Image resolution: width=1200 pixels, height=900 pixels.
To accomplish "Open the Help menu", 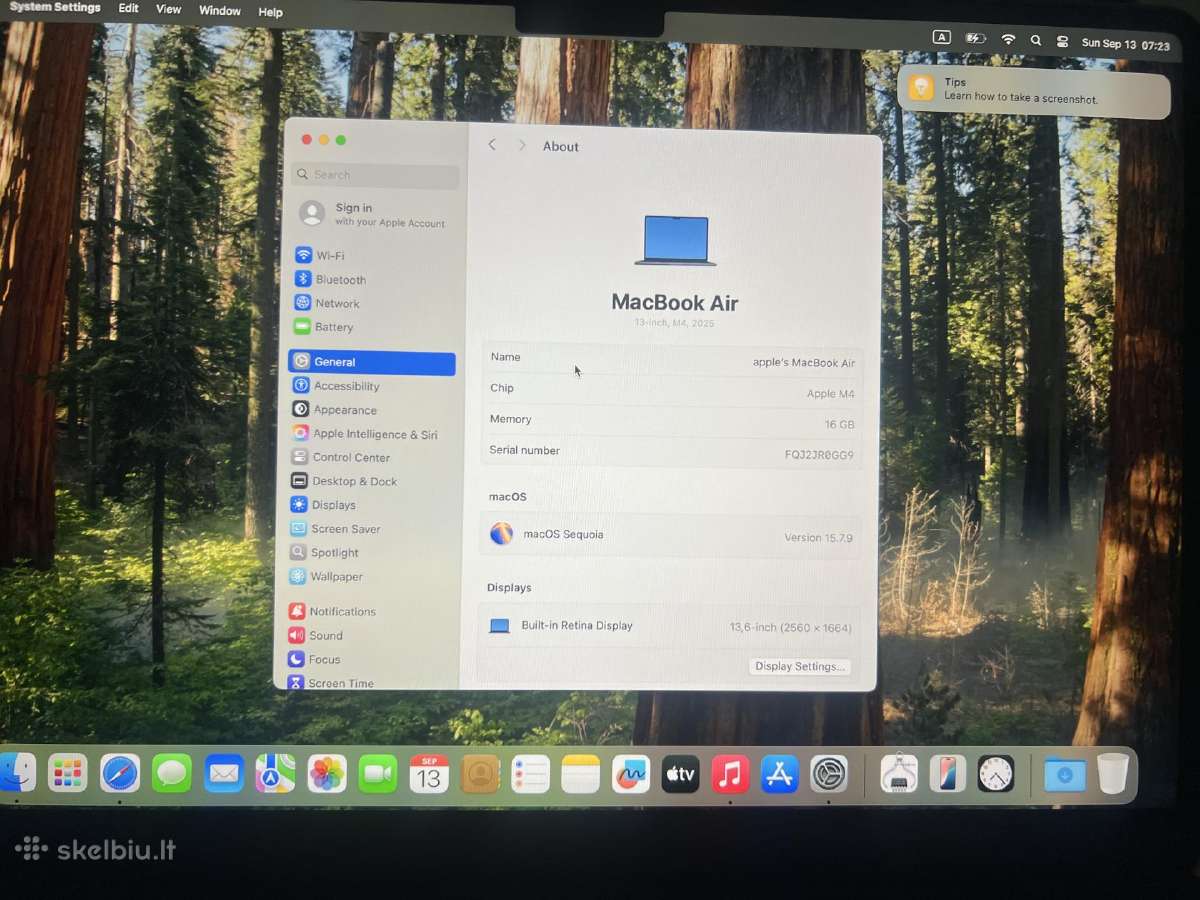I will click(x=270, y=12).
